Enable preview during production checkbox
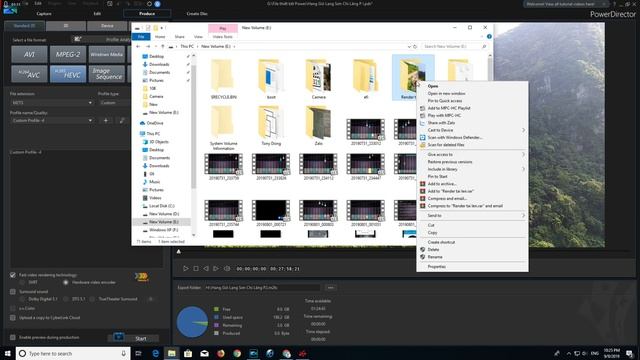 point(13,338)
